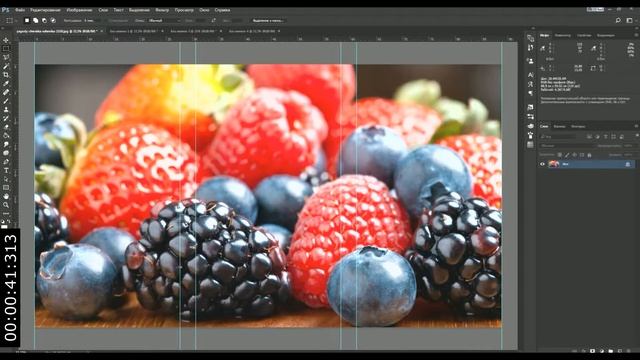Click the search icon in options bar
The height and width of the screenshot is (360, 640).
click(618, 20)
